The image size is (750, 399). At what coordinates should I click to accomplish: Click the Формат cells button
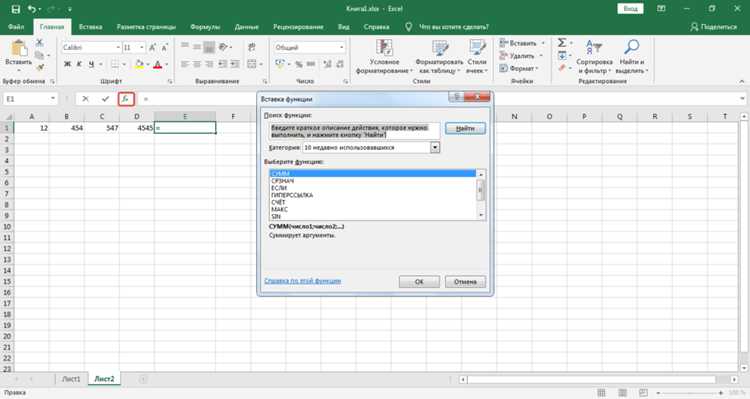click(x=518, y=68)
